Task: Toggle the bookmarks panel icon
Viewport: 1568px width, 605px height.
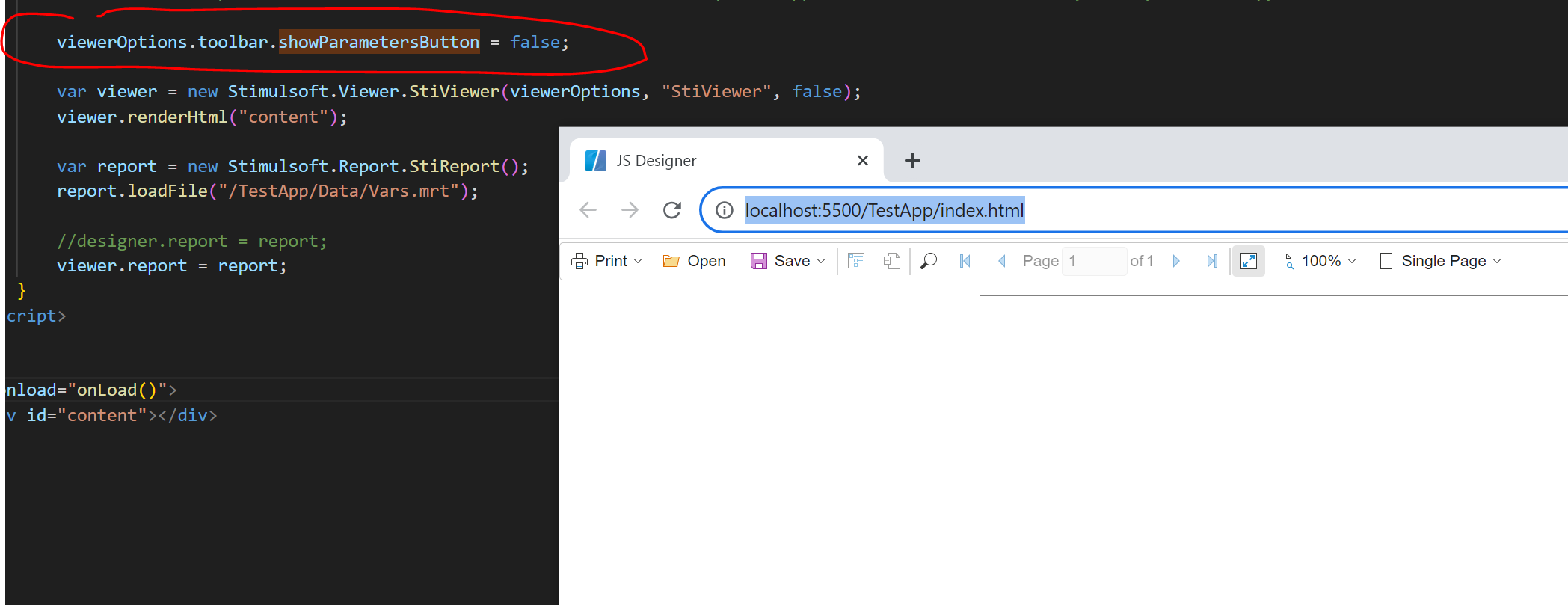Action: [x=856, y=261]
